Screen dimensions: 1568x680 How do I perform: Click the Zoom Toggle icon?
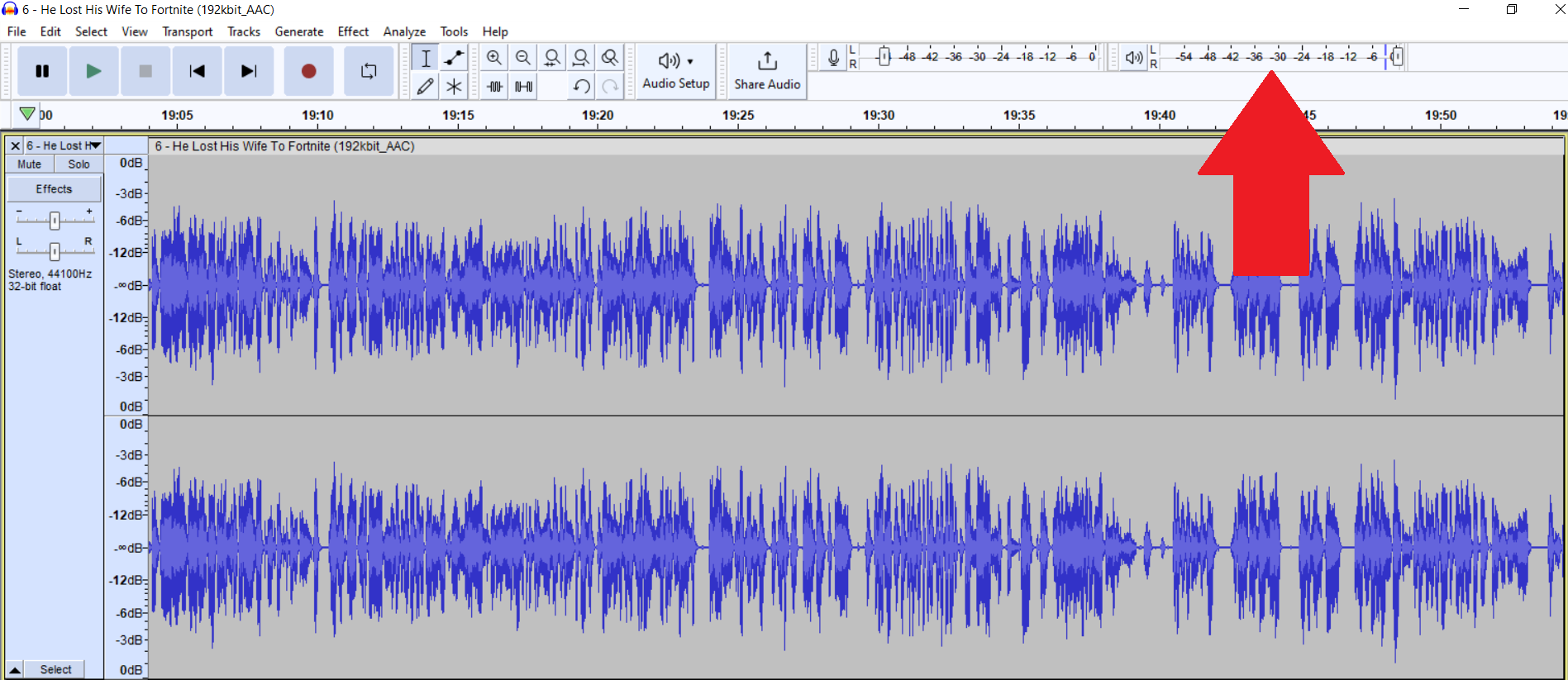[610, 58]
